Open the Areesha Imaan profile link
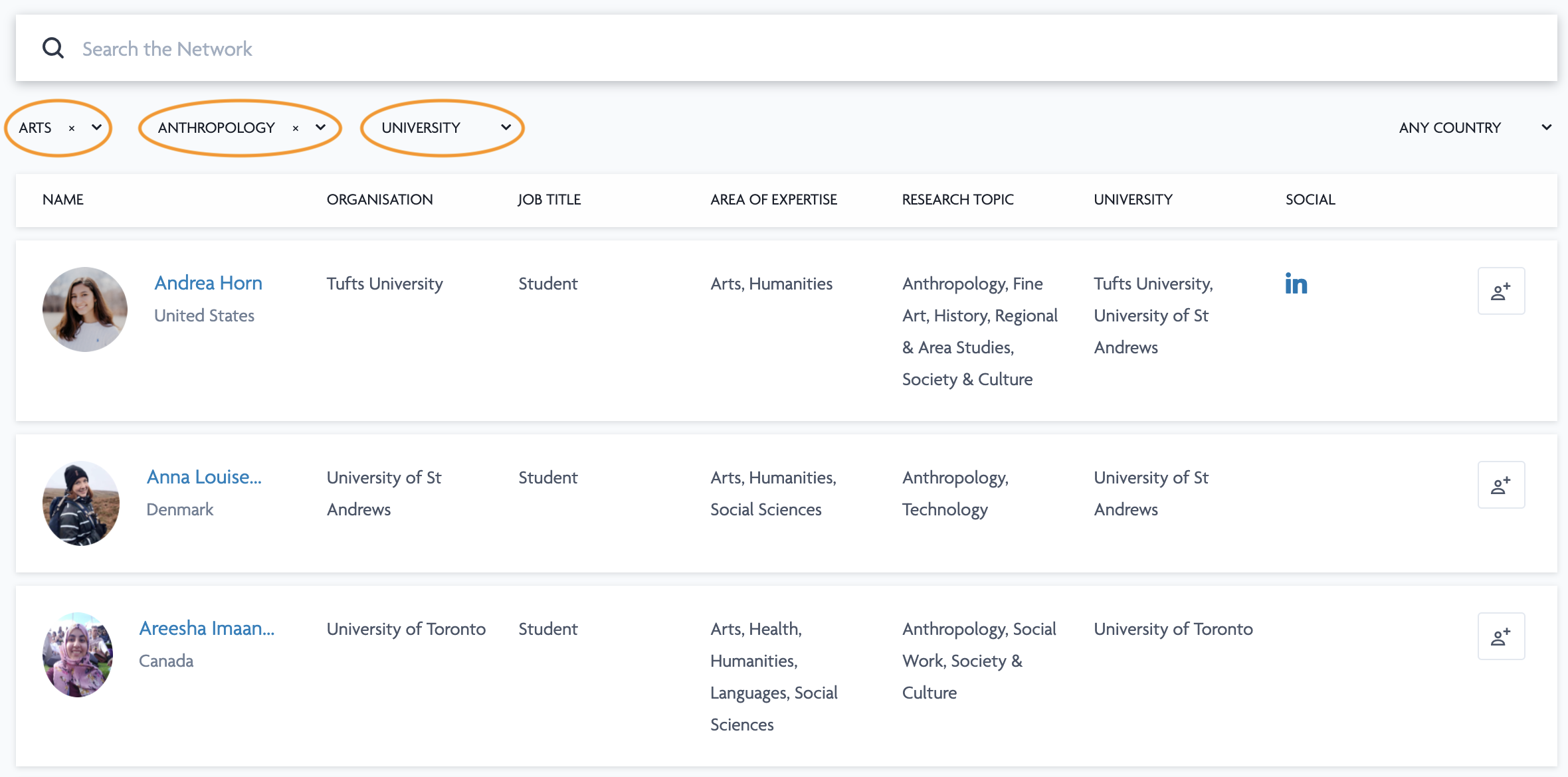1568x777 pixels. point(207,628)
